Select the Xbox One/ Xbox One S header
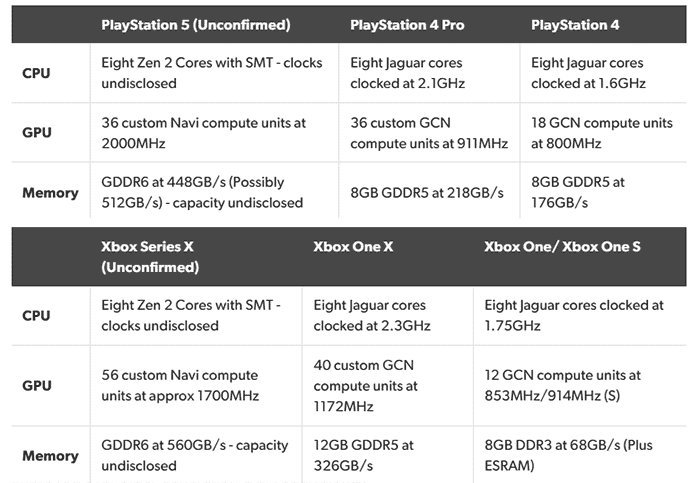Screen dimensions: 700x483 click(562, 246)
